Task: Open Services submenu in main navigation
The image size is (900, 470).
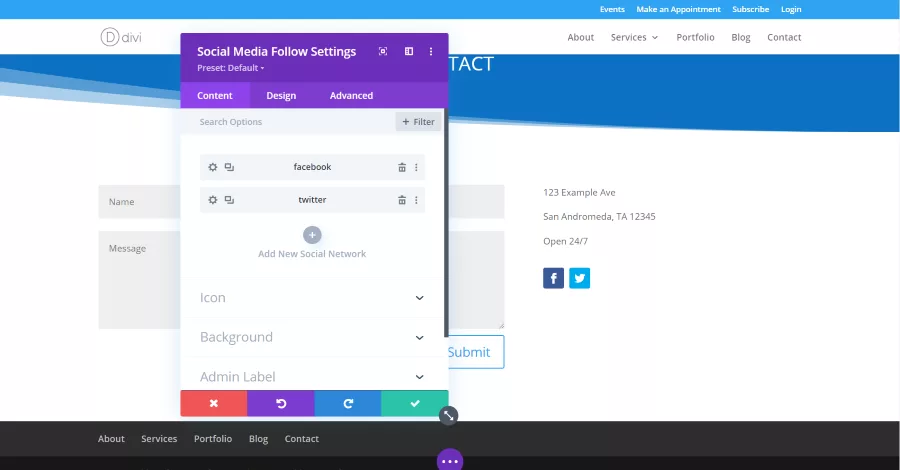Action: 634,37
